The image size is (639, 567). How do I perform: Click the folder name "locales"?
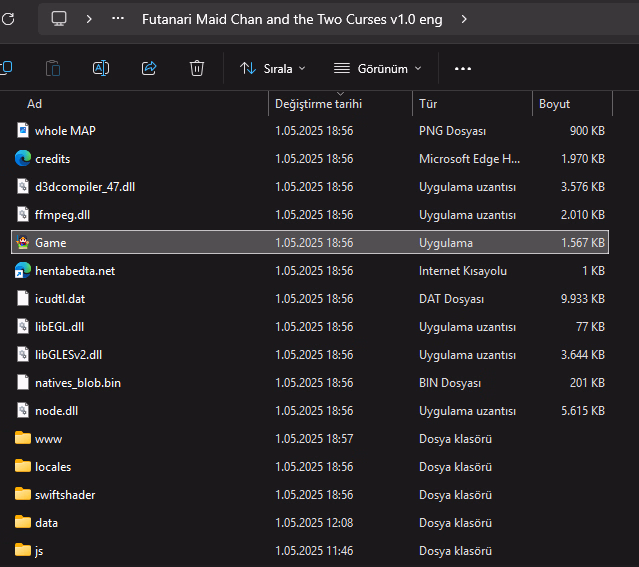click(x=53, y=467)
